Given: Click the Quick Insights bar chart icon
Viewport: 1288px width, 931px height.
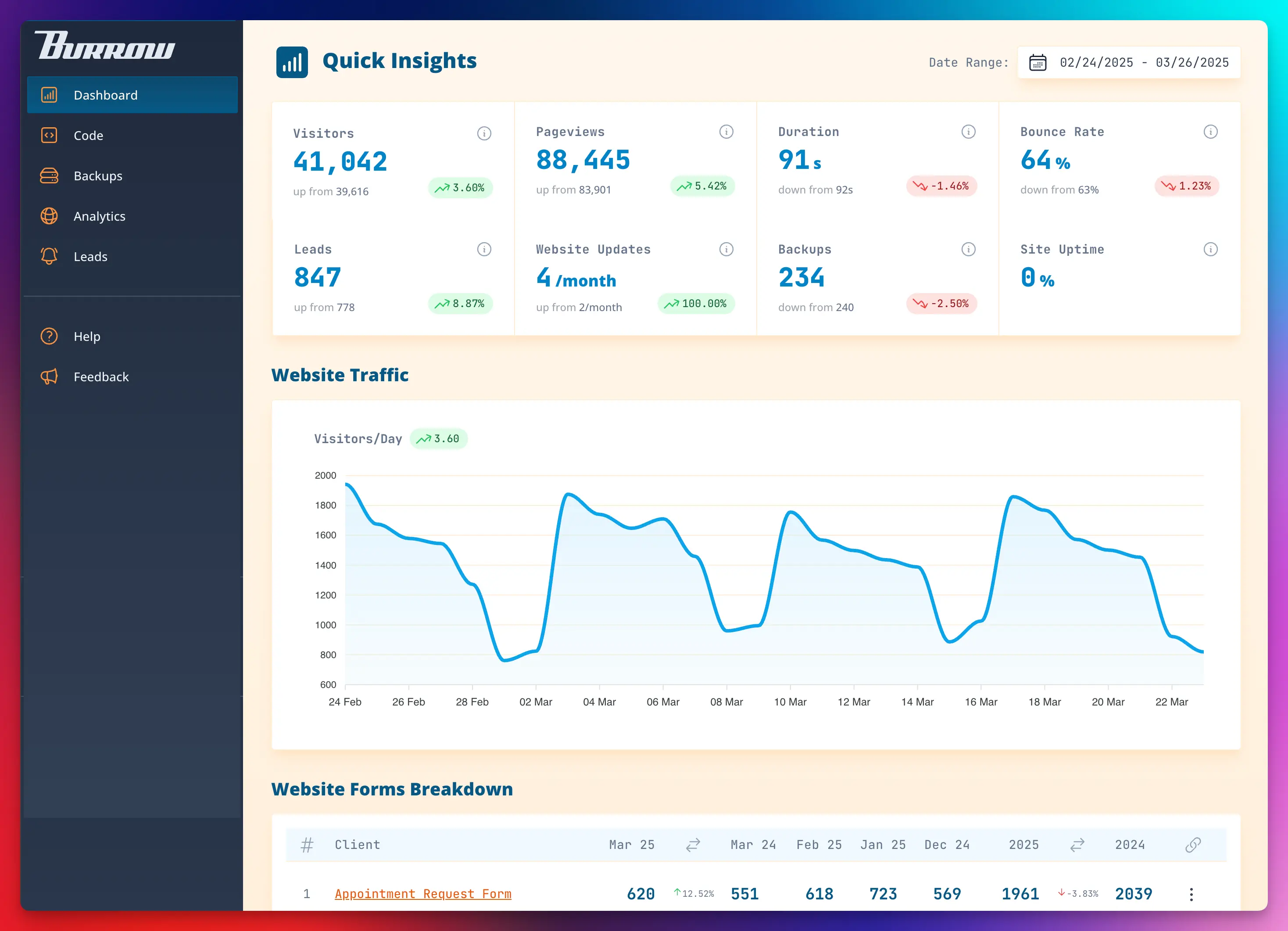Looking at the screenshot, I should 292,62.
